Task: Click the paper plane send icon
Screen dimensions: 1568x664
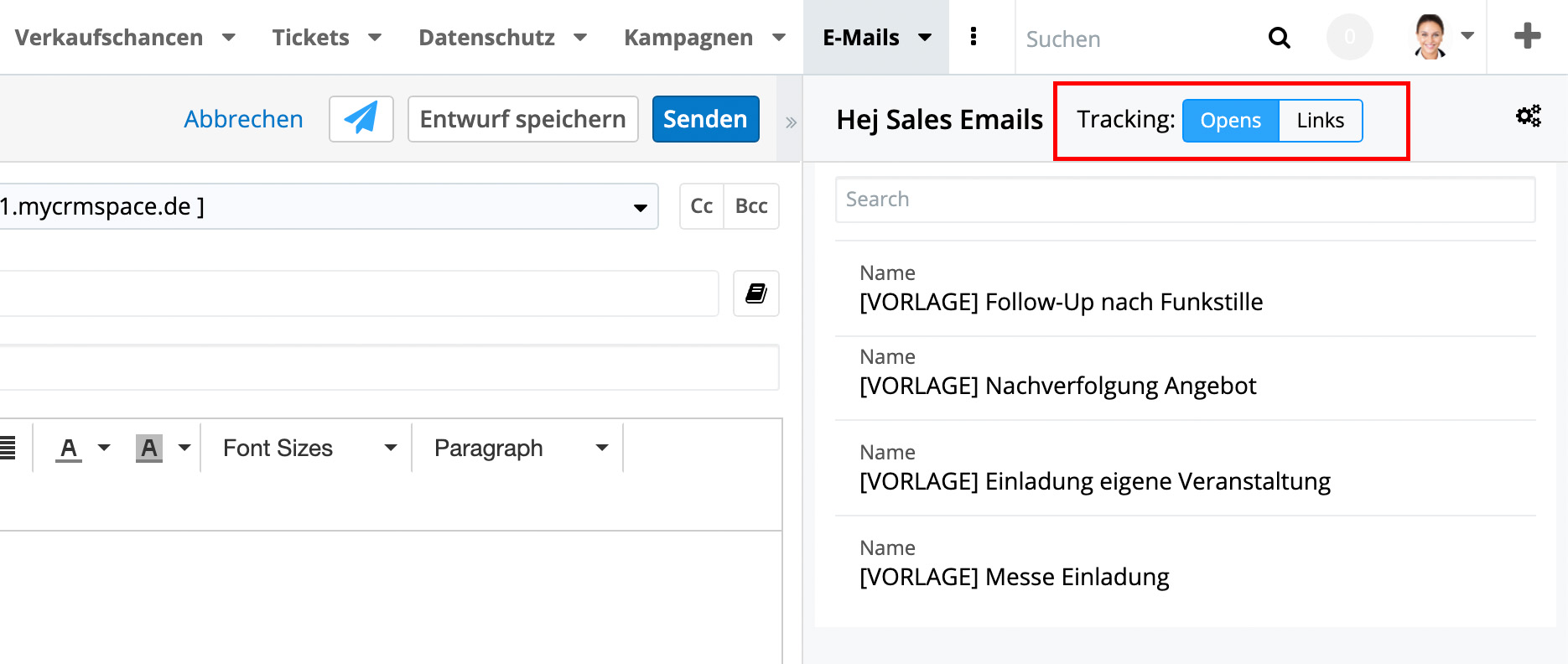Action: 361,119
